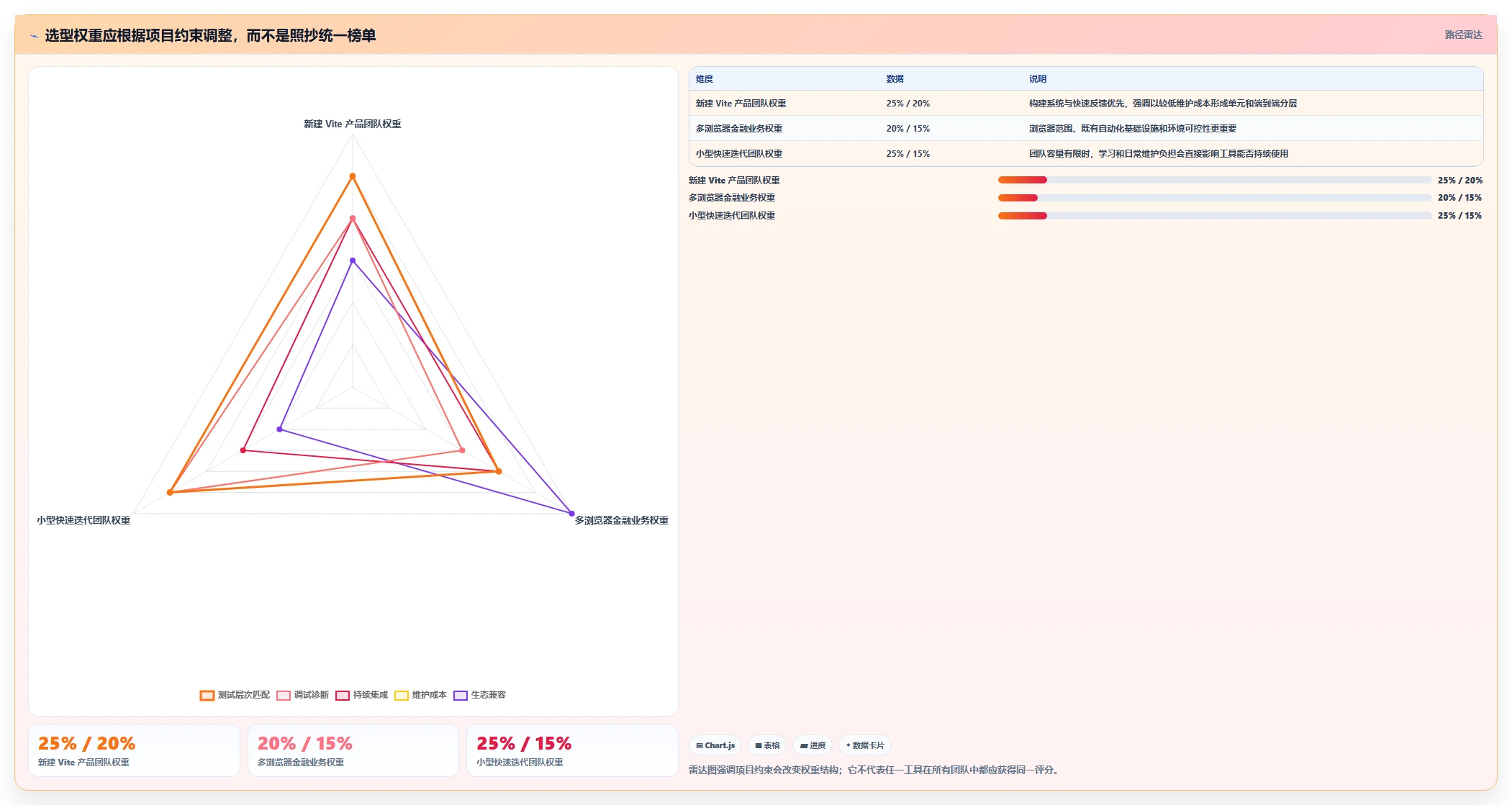
Task: Click the radar axis label 多浏览器金融业务权重
Action: tap(622, 520)
